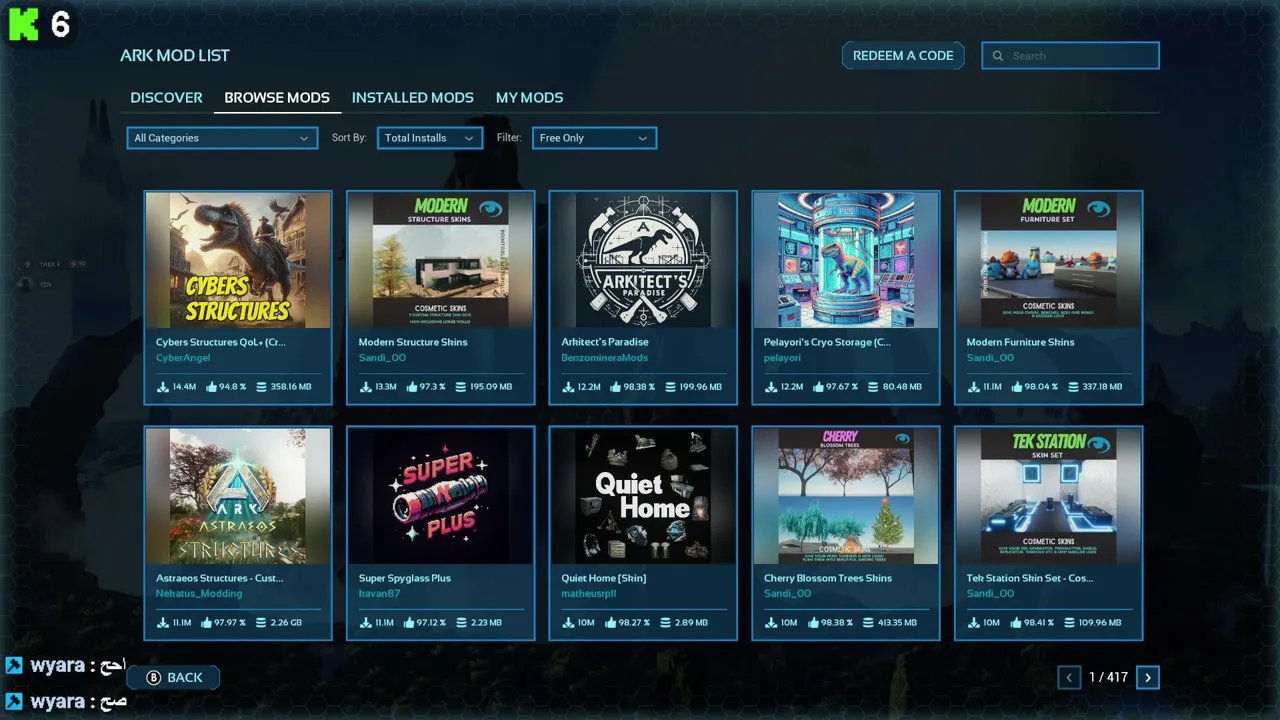Go to the My Mods tab
Image resolution: width=1280 pixels, height=720 pixels.
(x=530, y=98)
